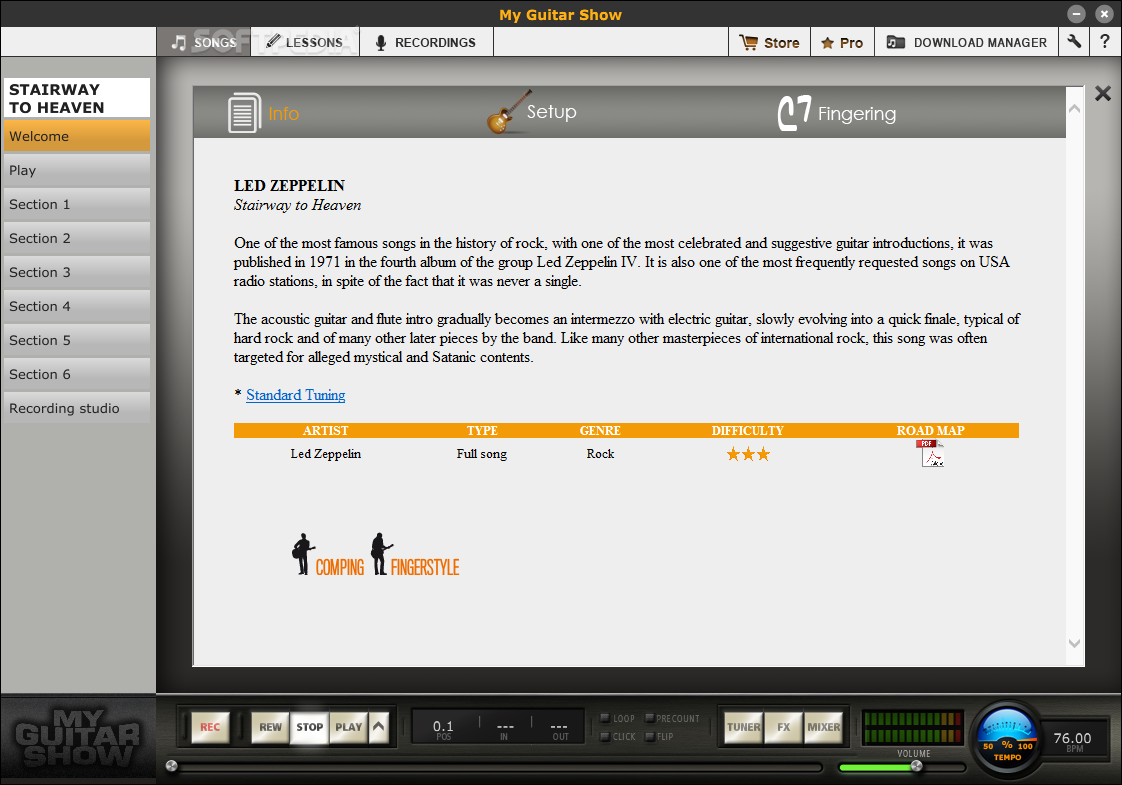Open the Recordings tab
This screenshot has height=785, width=1122.
pos(426,42)
